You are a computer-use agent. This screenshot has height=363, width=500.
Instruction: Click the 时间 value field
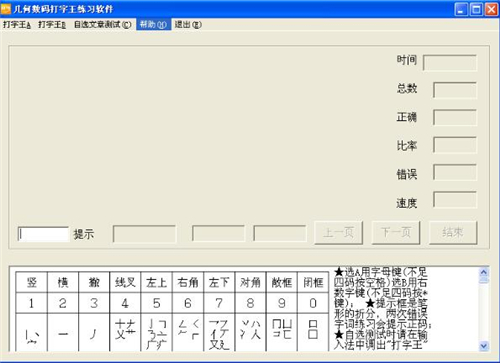pyautogui.click(x=450, y=63)
